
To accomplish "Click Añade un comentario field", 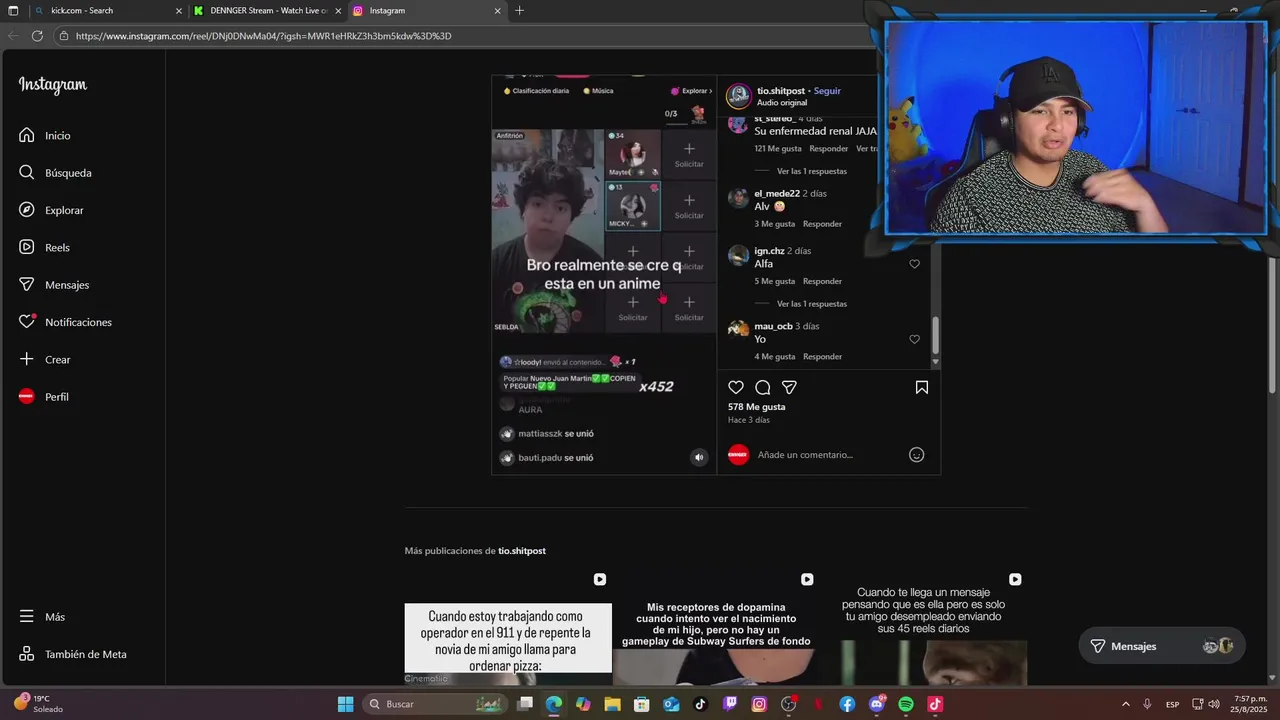I will click(828, 455).
